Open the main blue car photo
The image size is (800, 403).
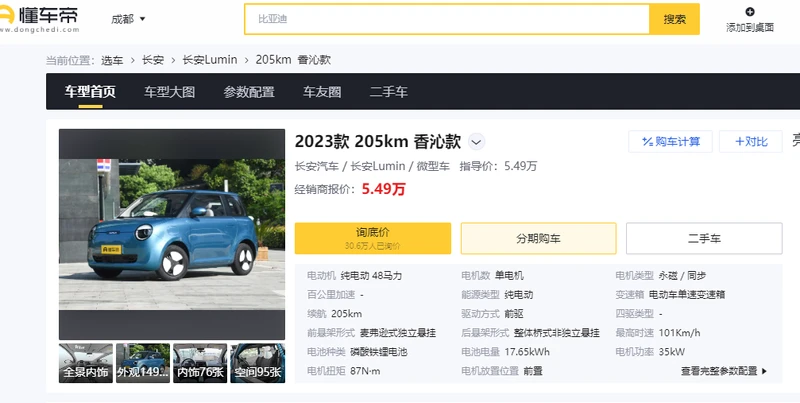tap(172, 234)
